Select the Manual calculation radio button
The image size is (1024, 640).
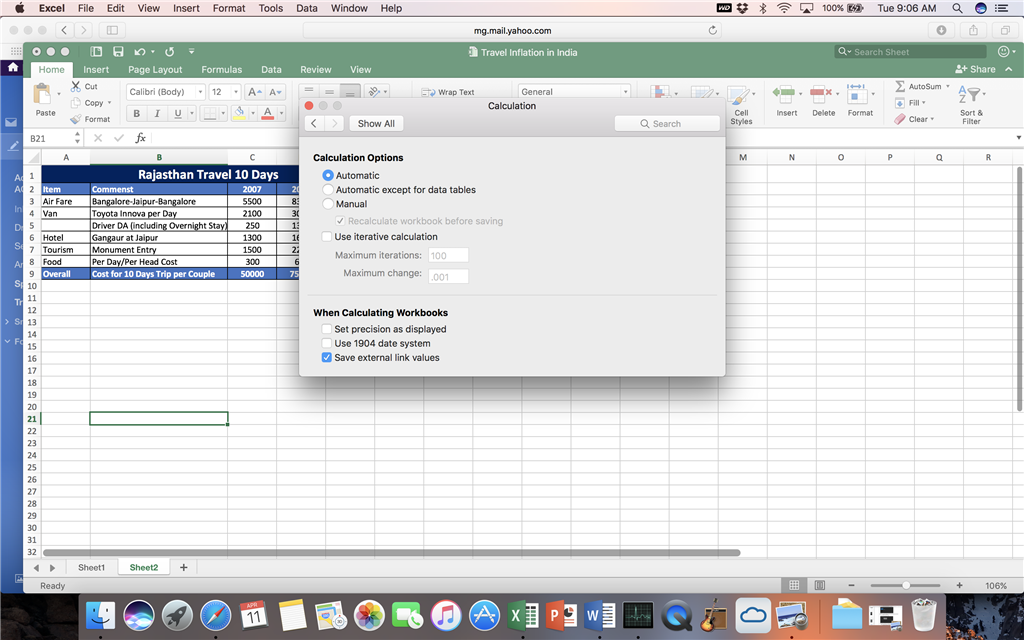click(328, 204)
